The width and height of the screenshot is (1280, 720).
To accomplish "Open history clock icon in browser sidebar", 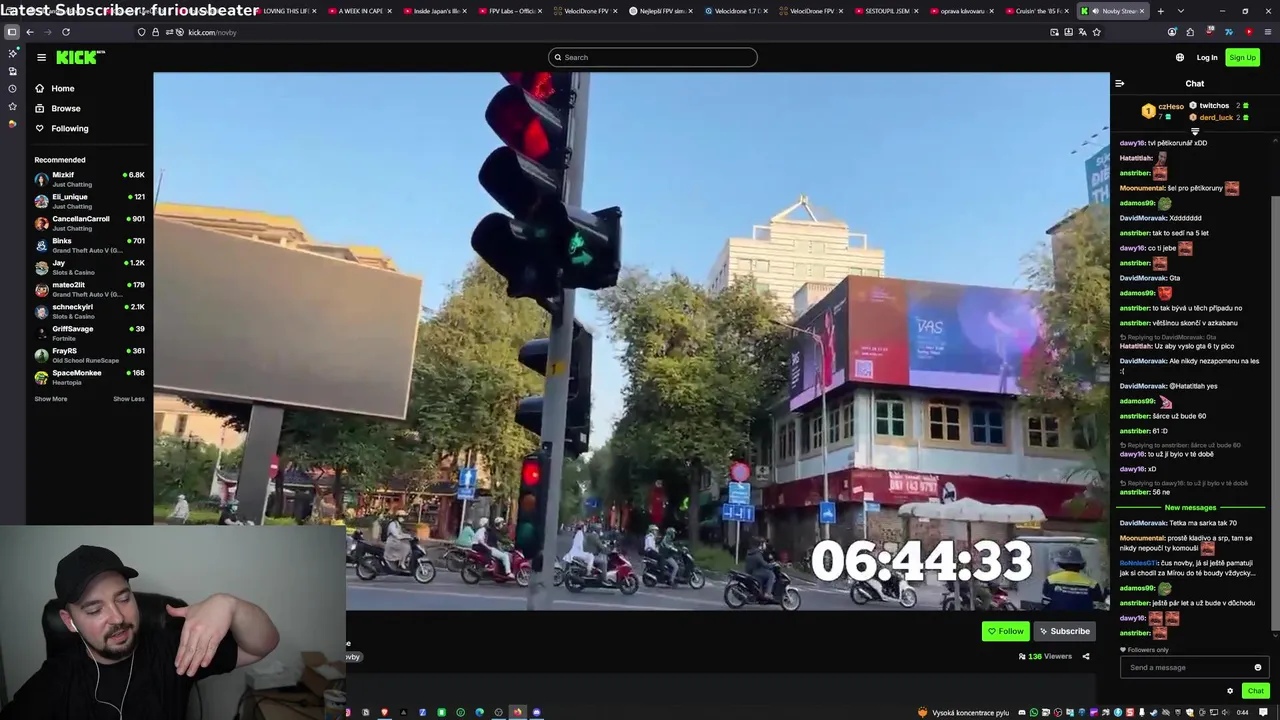I will tap(12, 89).
